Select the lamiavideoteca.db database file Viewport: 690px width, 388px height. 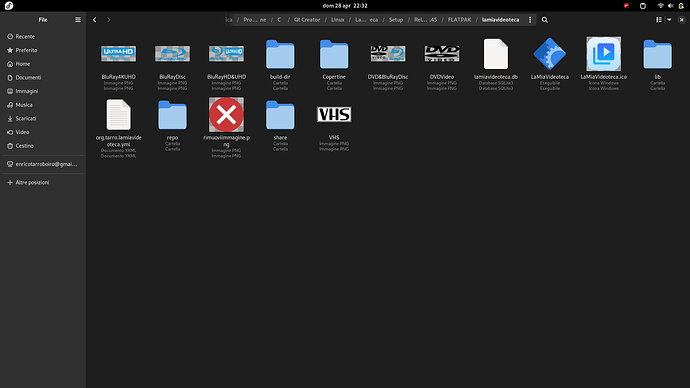click(496, 54)
